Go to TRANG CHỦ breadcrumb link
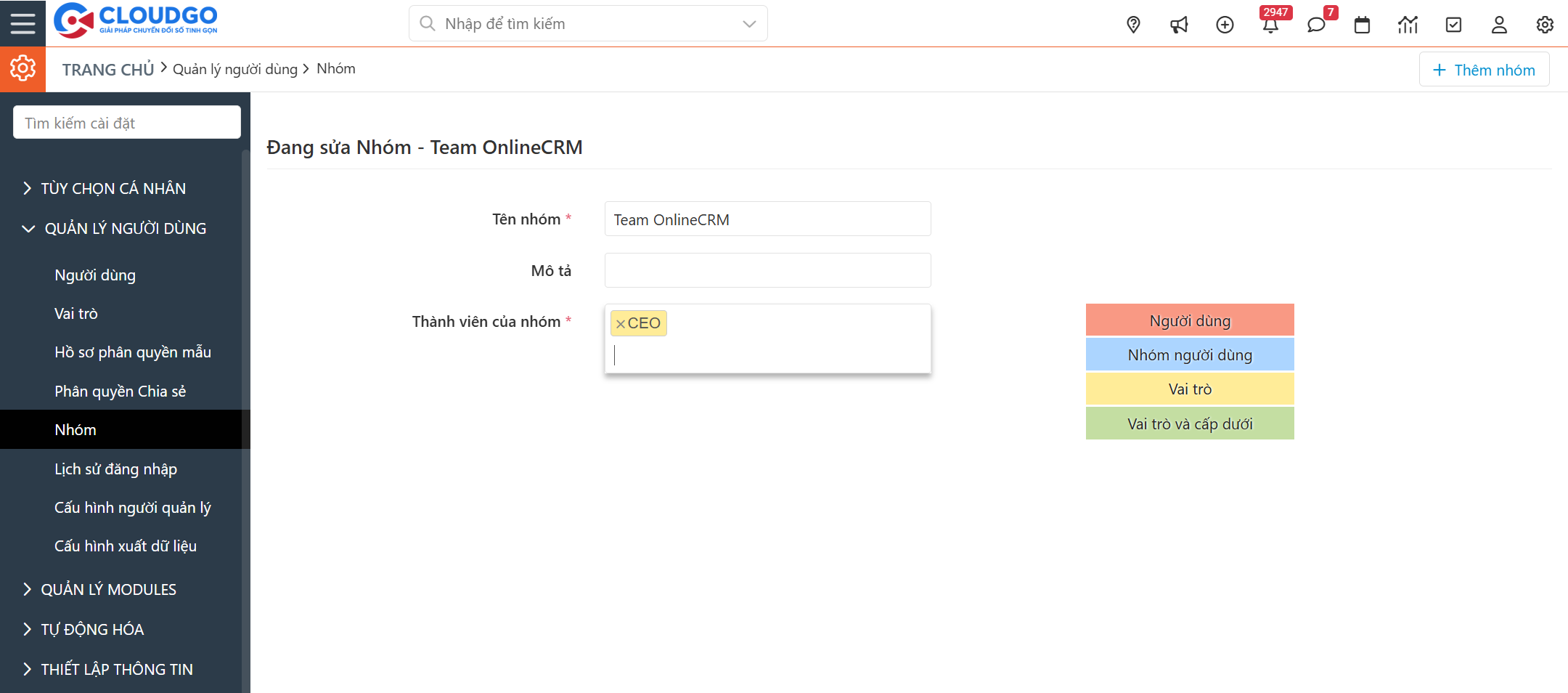Image resolution: width=1568 pixels, height=693 pixels. [107, 70]
